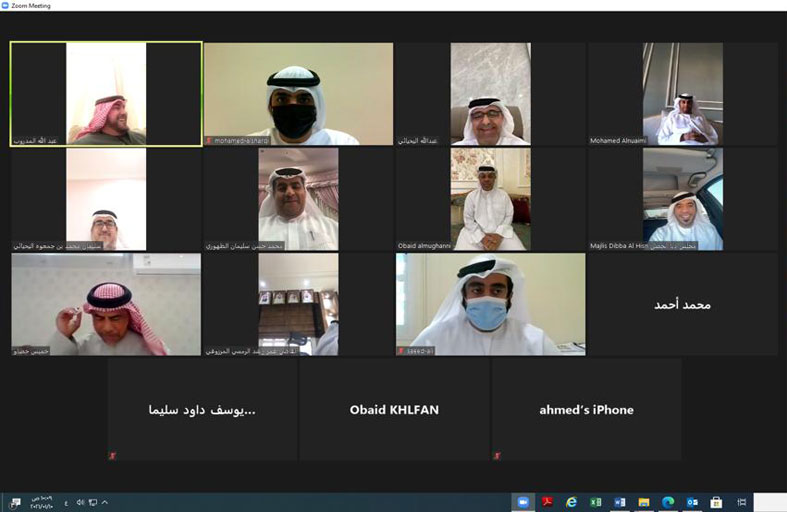Viewport: 787px width, 512px height.
Task: Select the highlighted active speaker video tile
Action: tap(106, 94)
